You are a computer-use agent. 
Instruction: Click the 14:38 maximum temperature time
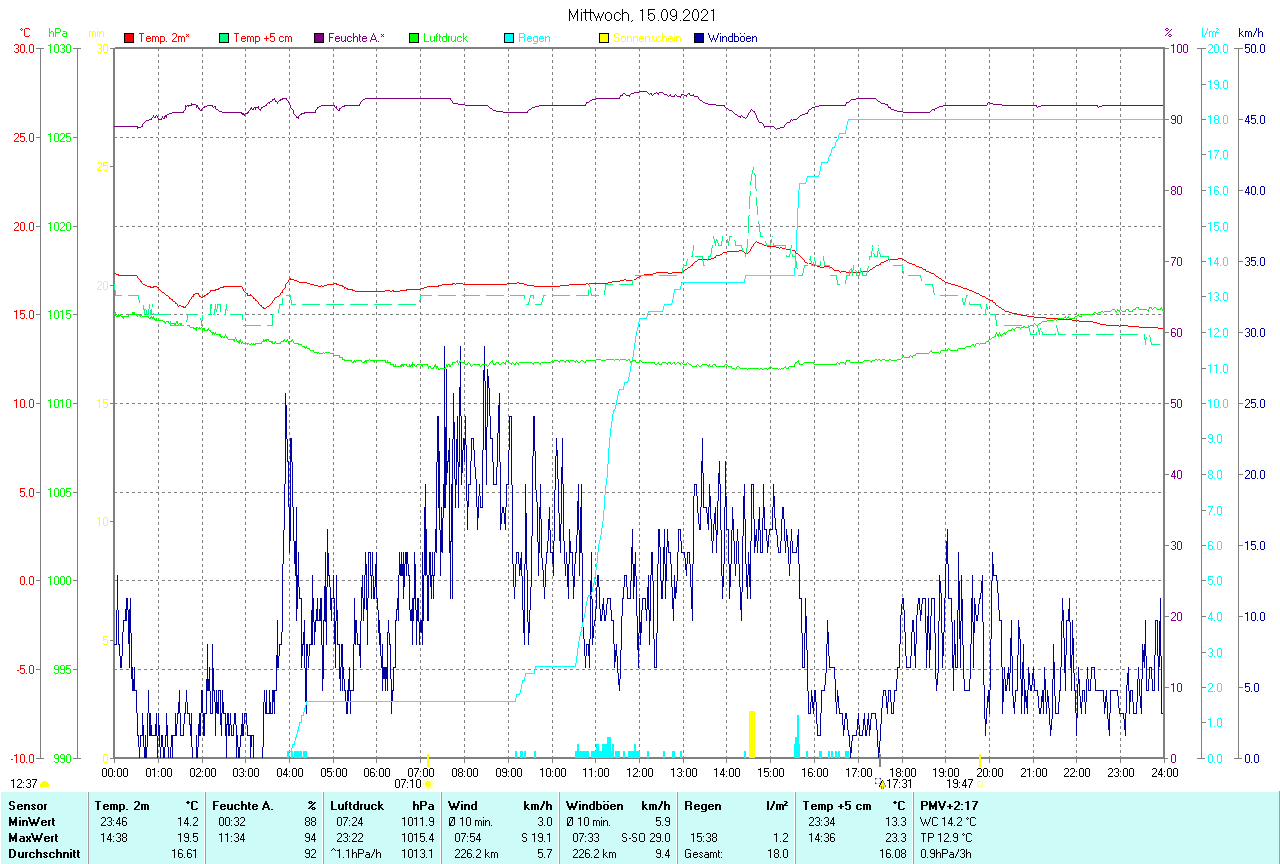[113, 837]
